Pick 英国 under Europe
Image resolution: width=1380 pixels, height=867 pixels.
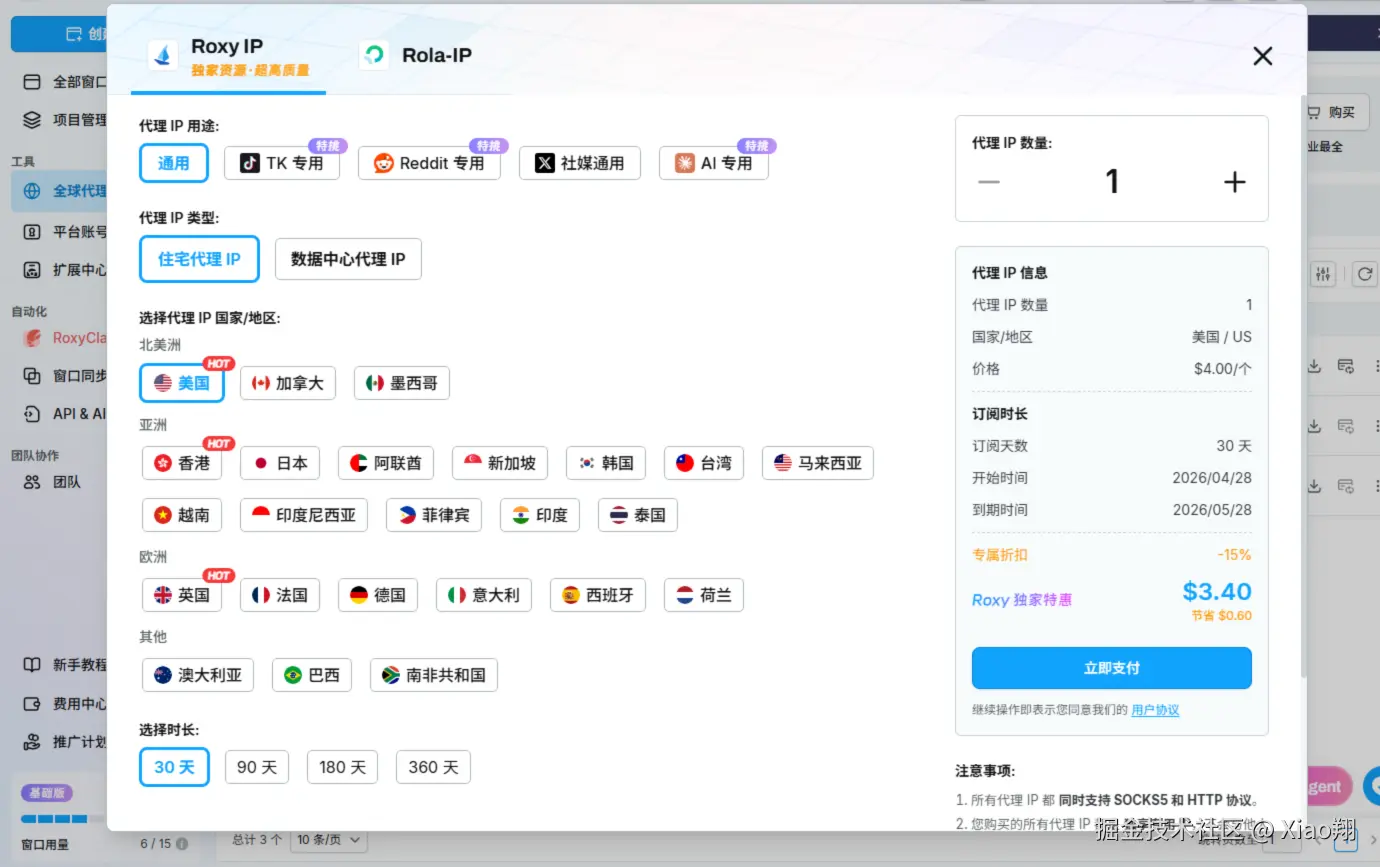(x=182, y=595)
